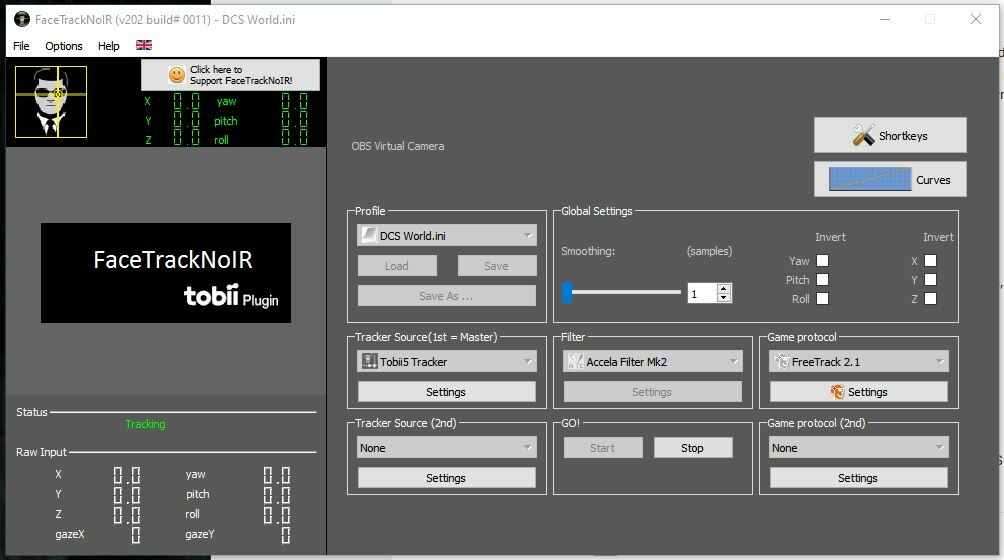Click the gazeX raw input label
This screenshot has width=1004, height=560.
coord(70,534)
